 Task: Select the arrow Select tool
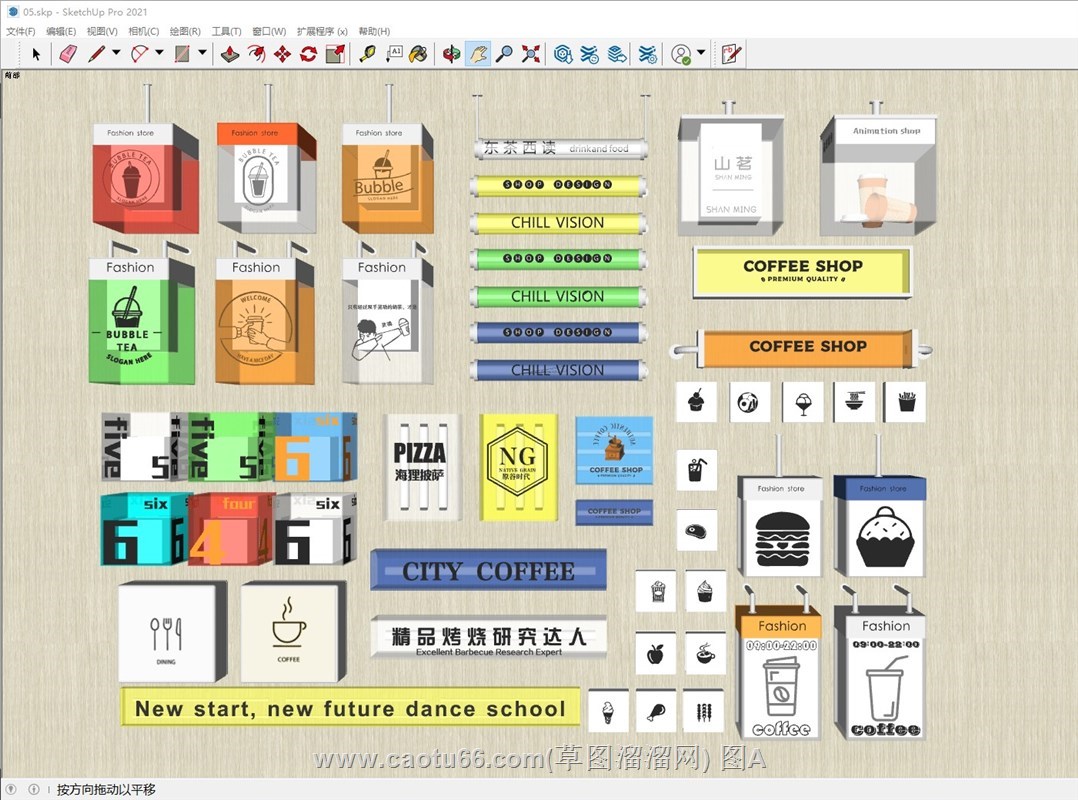pyautogui.click(x=37, y=54)
